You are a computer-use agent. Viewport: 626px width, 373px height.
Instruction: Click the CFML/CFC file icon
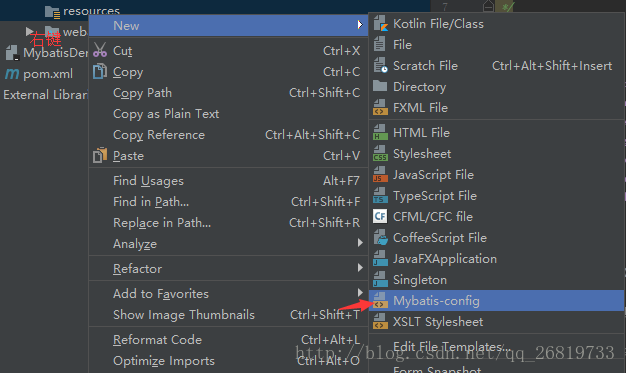click(380, 216)
